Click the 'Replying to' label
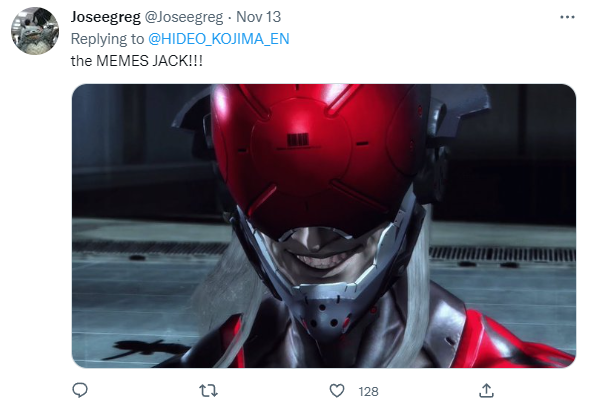Viewport: 591px width, 411px height. pyautogui.click(x=107, y=39)
